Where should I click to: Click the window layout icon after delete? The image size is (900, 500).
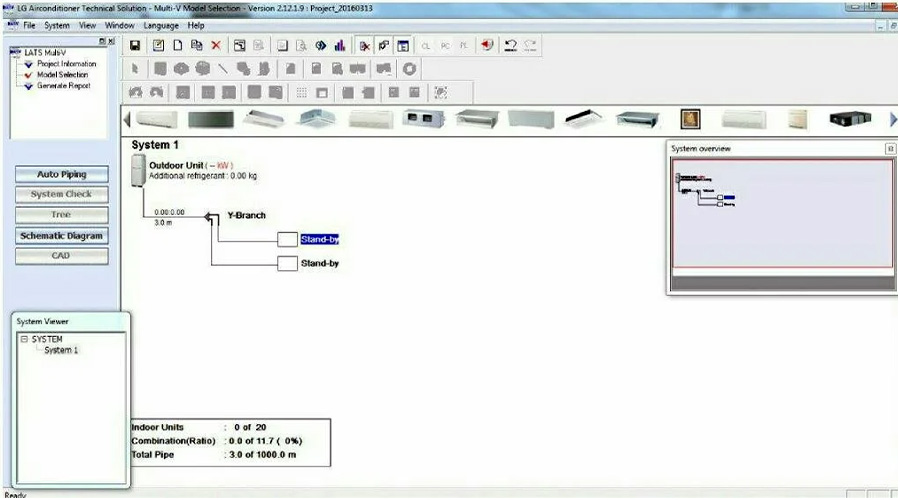[x=239, y=45]
